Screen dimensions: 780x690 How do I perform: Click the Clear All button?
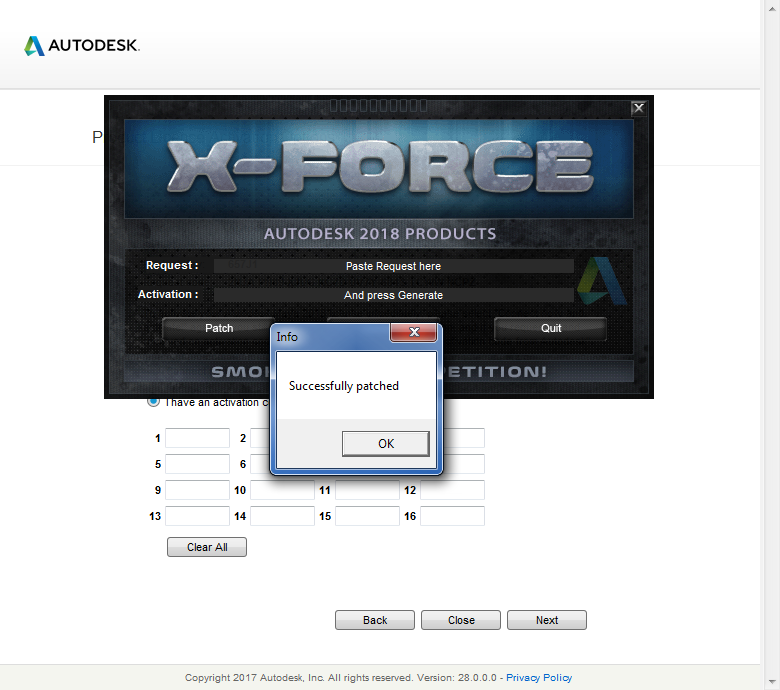point(207,547)
